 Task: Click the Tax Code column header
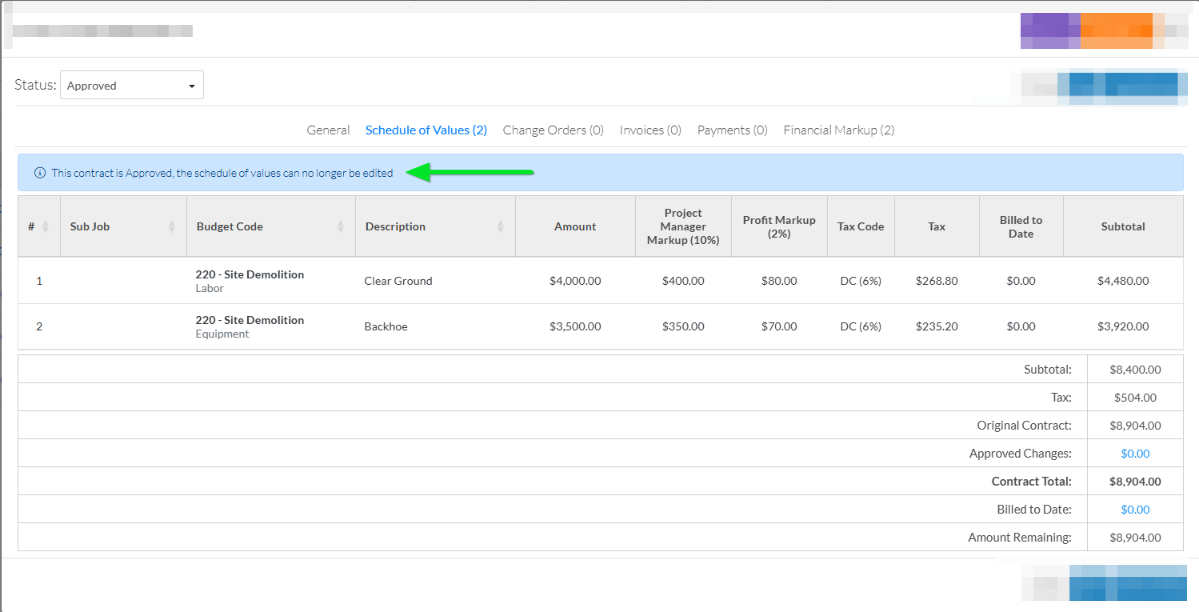click(x=860, y=227)
